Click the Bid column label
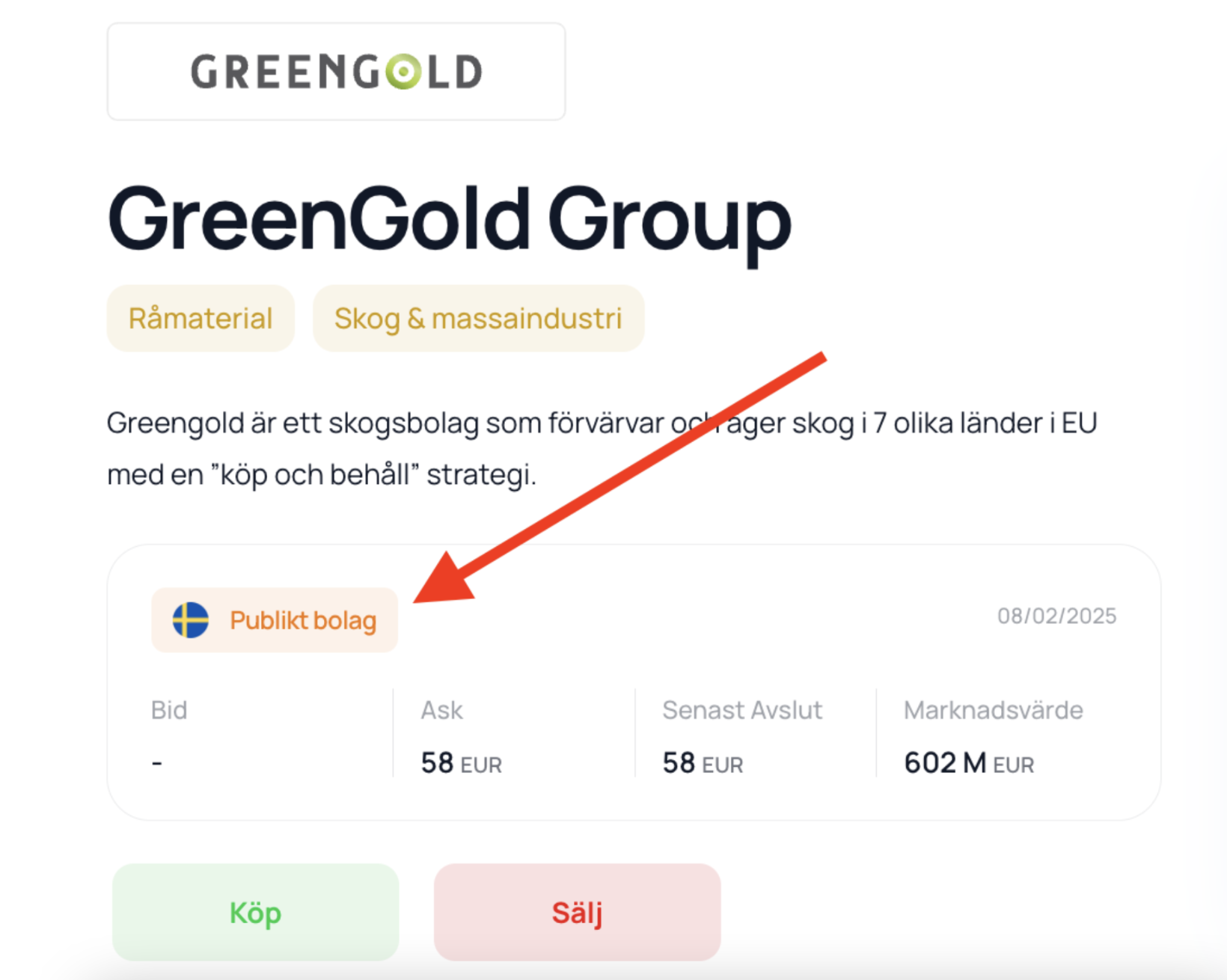Image resolution: width=1227 pixels, height=980 pixels. 169,710
